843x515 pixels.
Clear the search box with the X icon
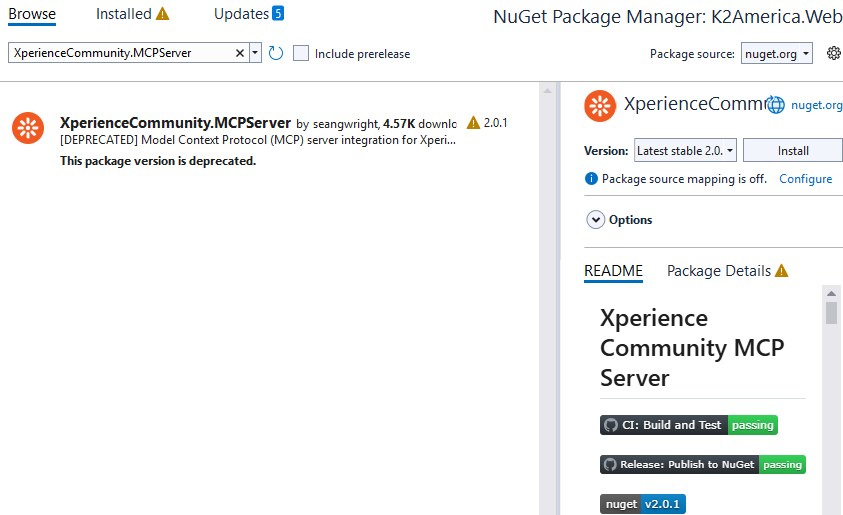[x=240, y=53]
